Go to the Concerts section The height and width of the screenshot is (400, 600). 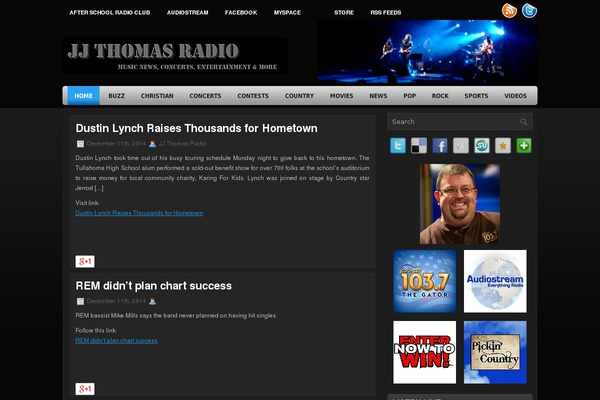tap(205, 96)
